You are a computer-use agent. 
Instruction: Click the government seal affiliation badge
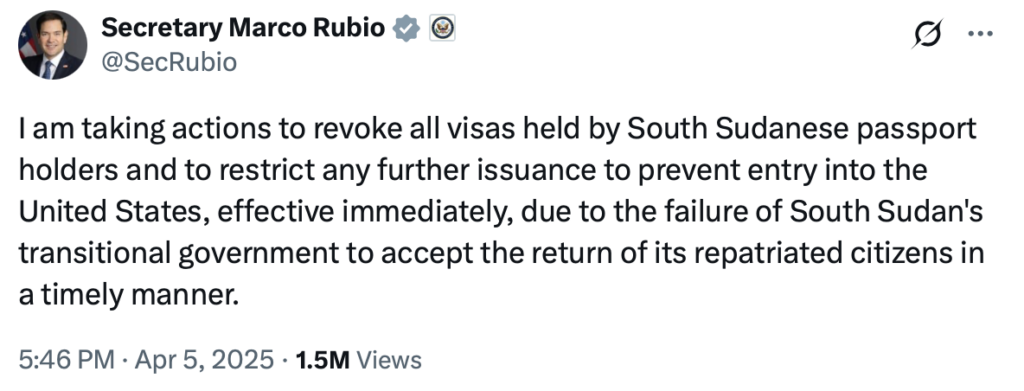[442, 29]
